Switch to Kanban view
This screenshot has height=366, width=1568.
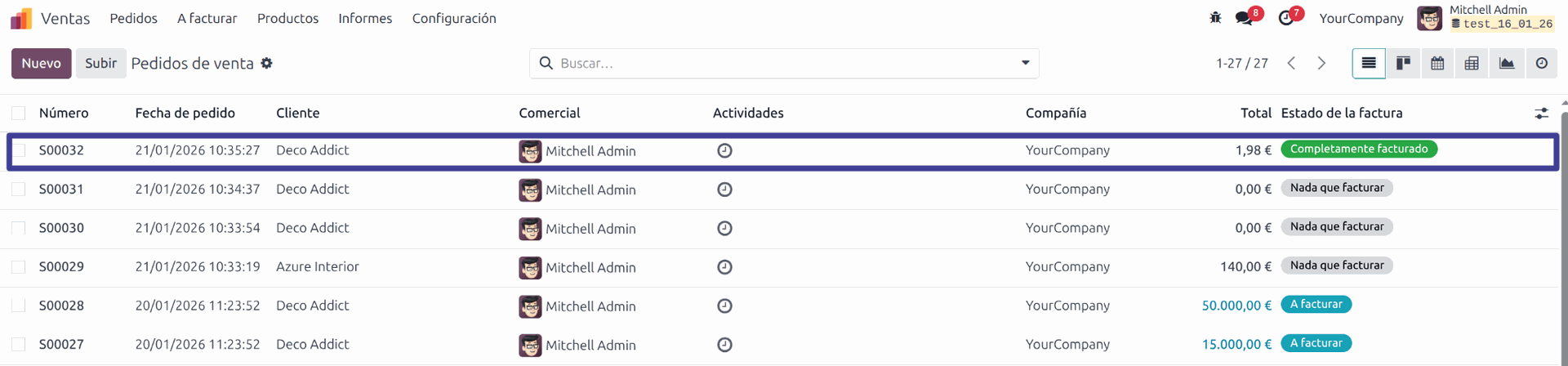(1403, 64)
